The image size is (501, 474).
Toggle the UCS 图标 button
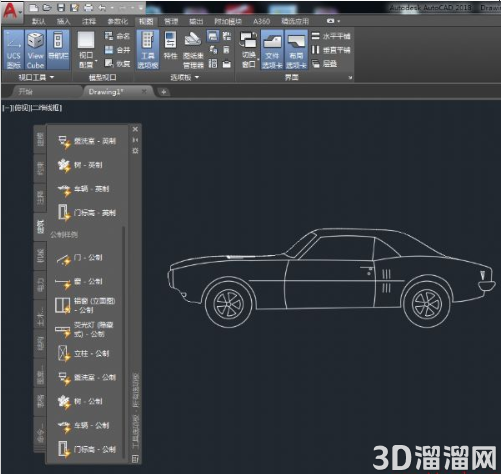14,50
